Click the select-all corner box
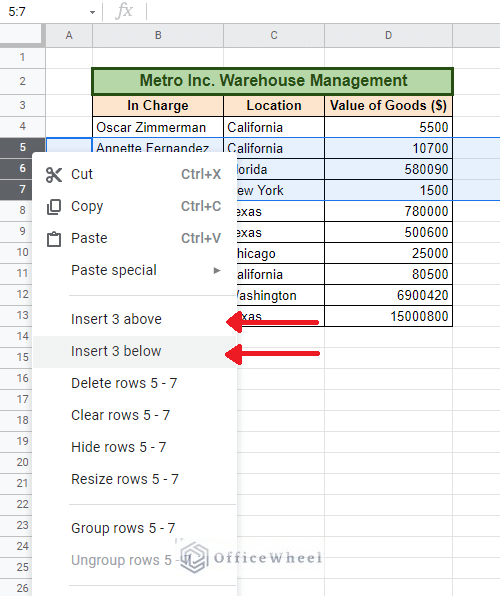Screen dimensions: 500x596 (22, 35)
